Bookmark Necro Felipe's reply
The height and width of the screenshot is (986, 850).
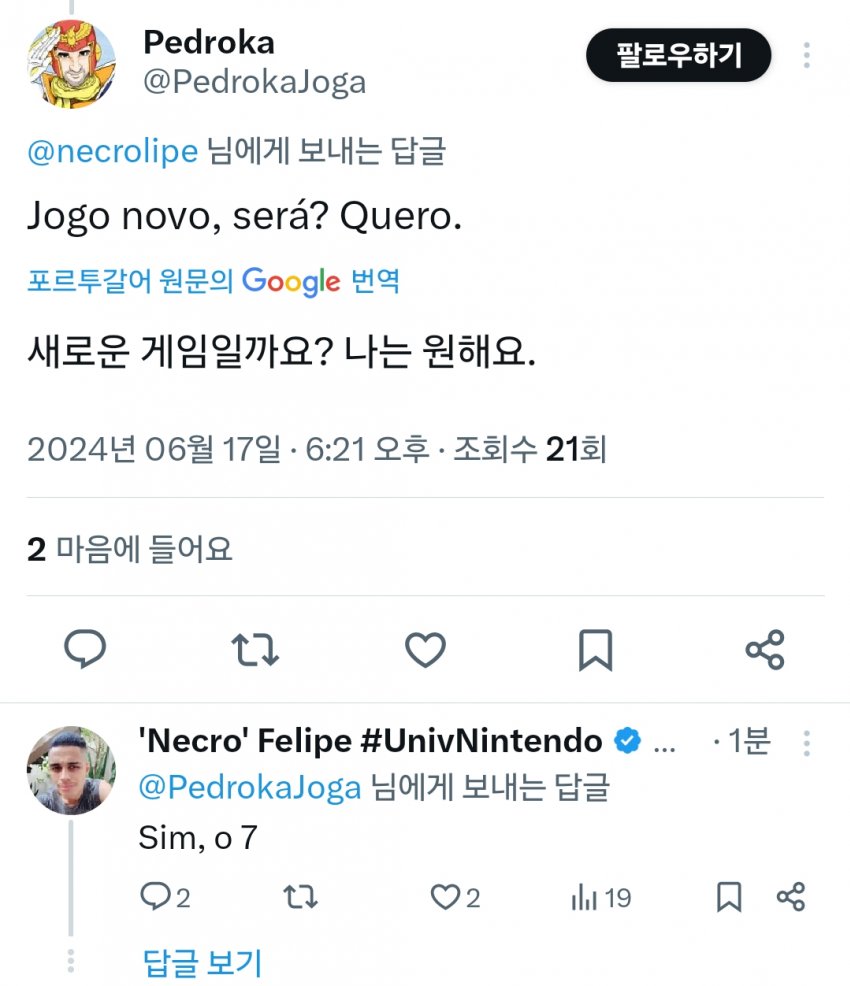[729, 898]
